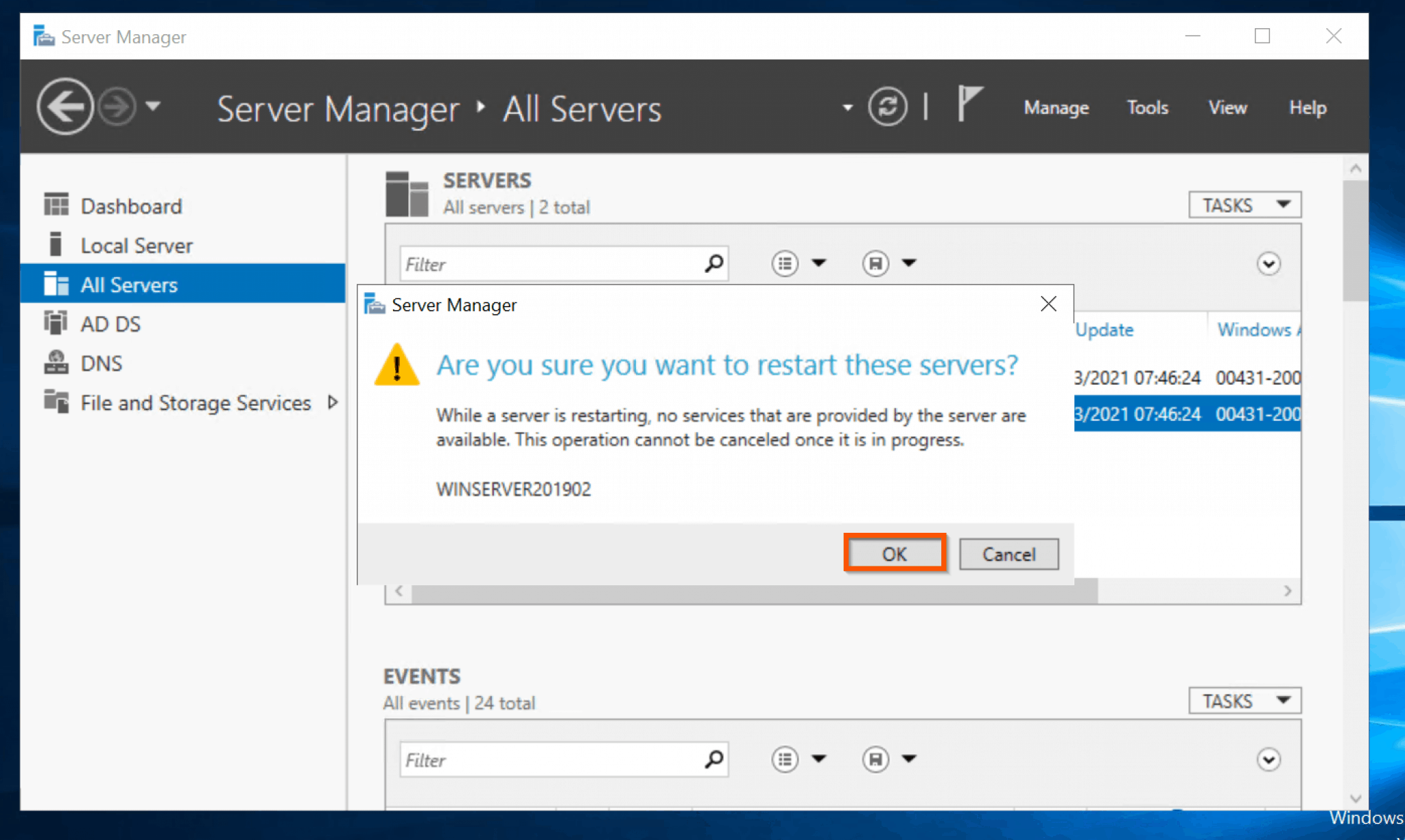Open the DNS page from sidebar
This screenshot has width=1405, height=840.
102,363
